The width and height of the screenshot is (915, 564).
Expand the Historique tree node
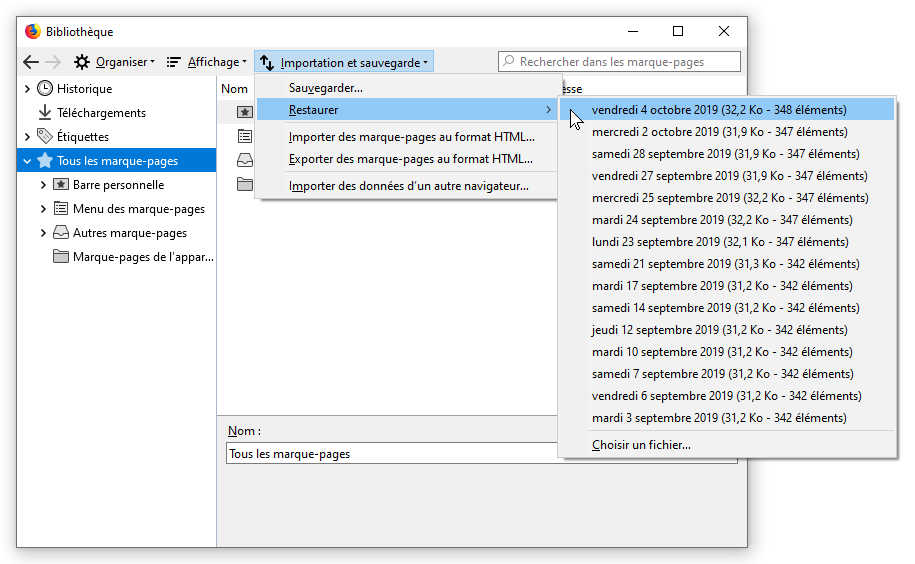27,89
